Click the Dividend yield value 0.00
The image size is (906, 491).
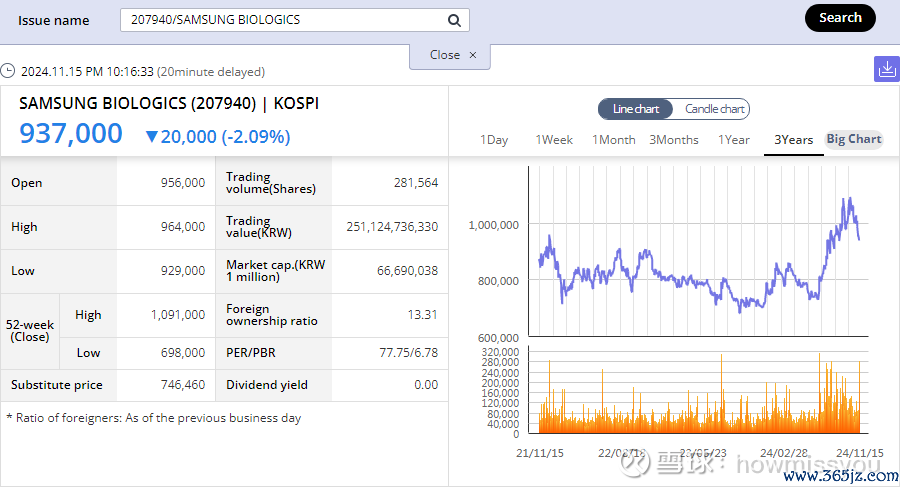tap(426, 385)
